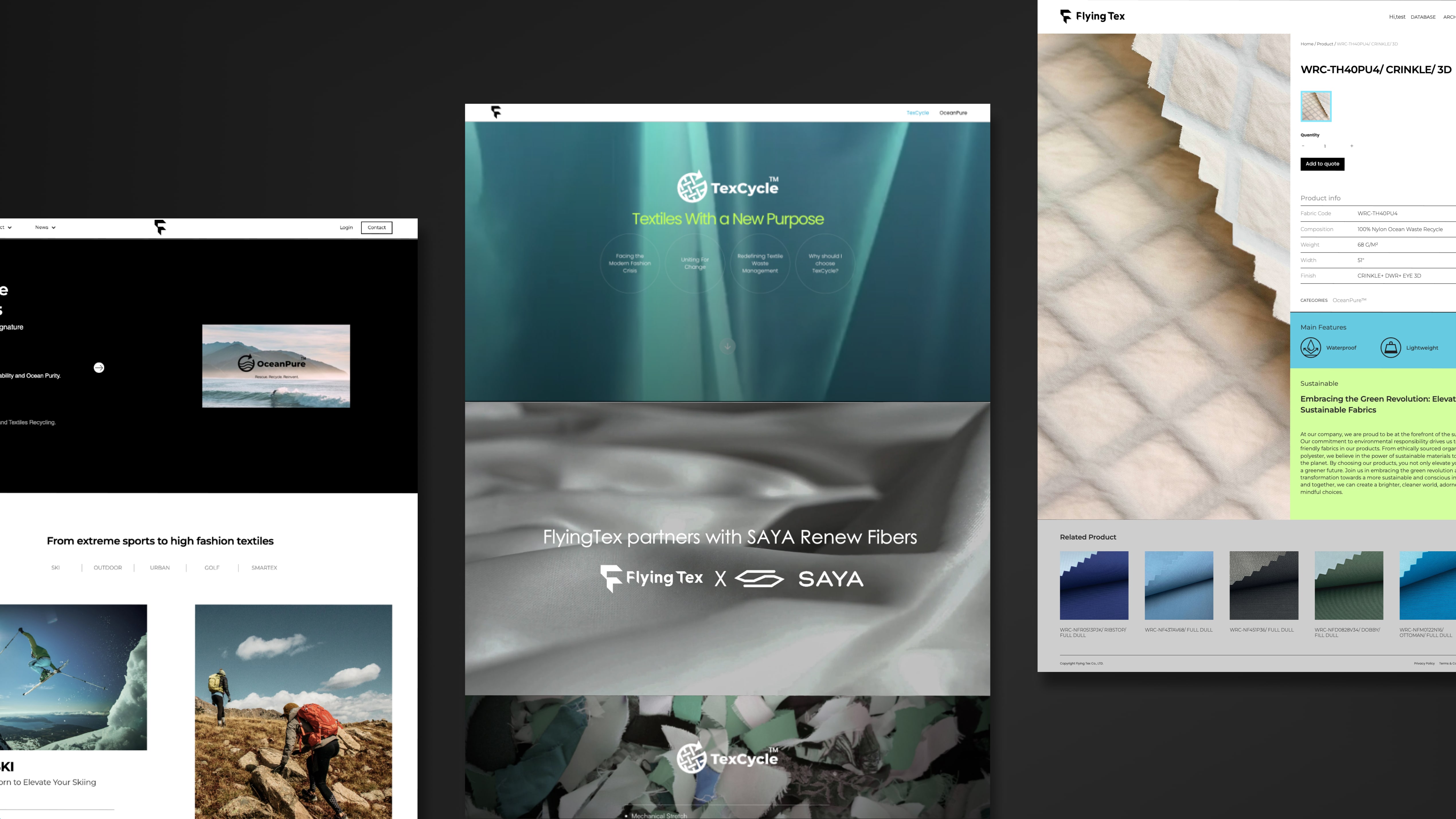The height and width of the screenshot is (819, 1456).
Task: Decrease quantity with the minus button
Action: pos(1303,146)
